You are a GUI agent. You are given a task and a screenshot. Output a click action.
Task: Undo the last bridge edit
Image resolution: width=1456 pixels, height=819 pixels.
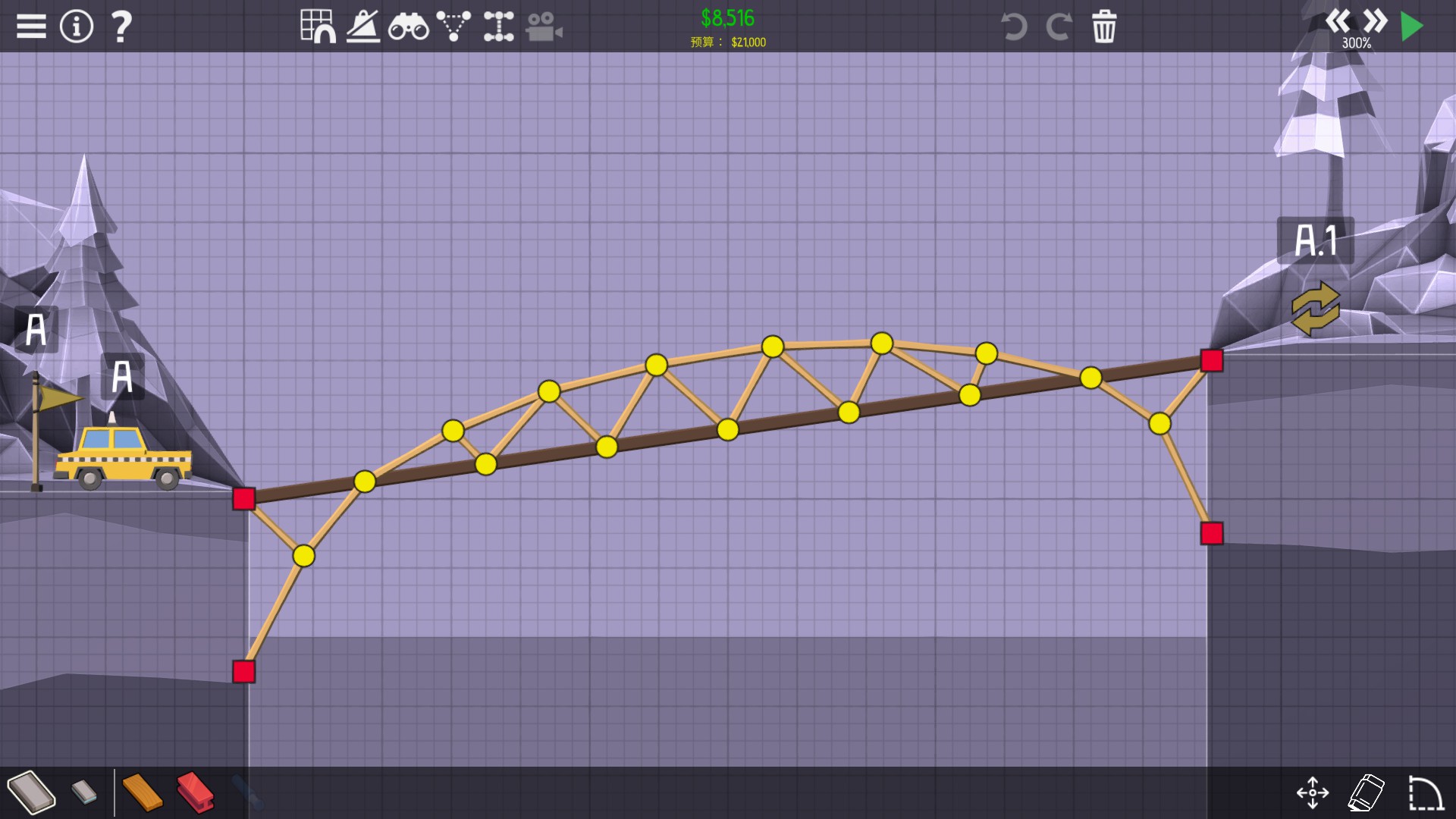pos(1013,27)
